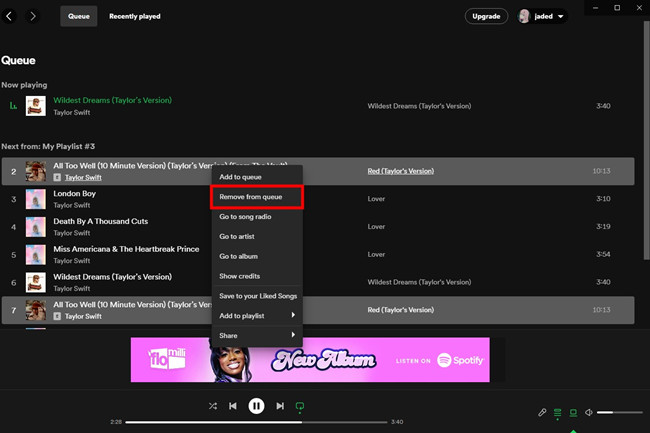
Task: Click the explicit badge in row 2
Action: (x=57, y=177)
